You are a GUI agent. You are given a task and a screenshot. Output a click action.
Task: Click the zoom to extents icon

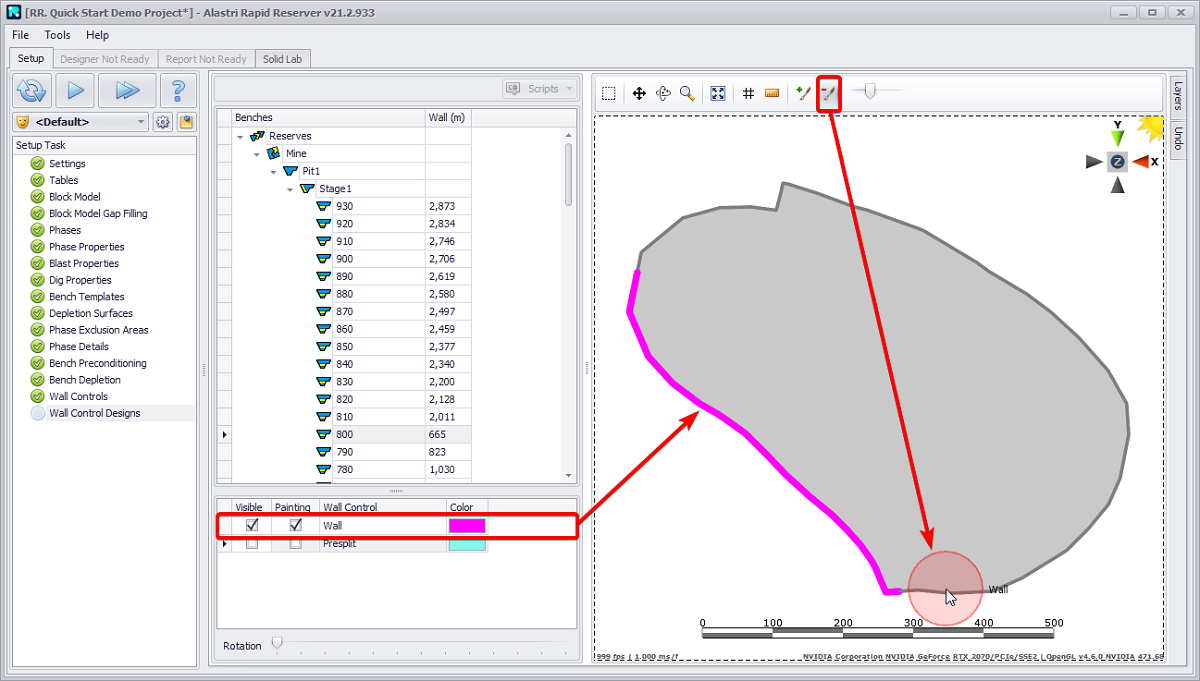click(x=718, y=94)
